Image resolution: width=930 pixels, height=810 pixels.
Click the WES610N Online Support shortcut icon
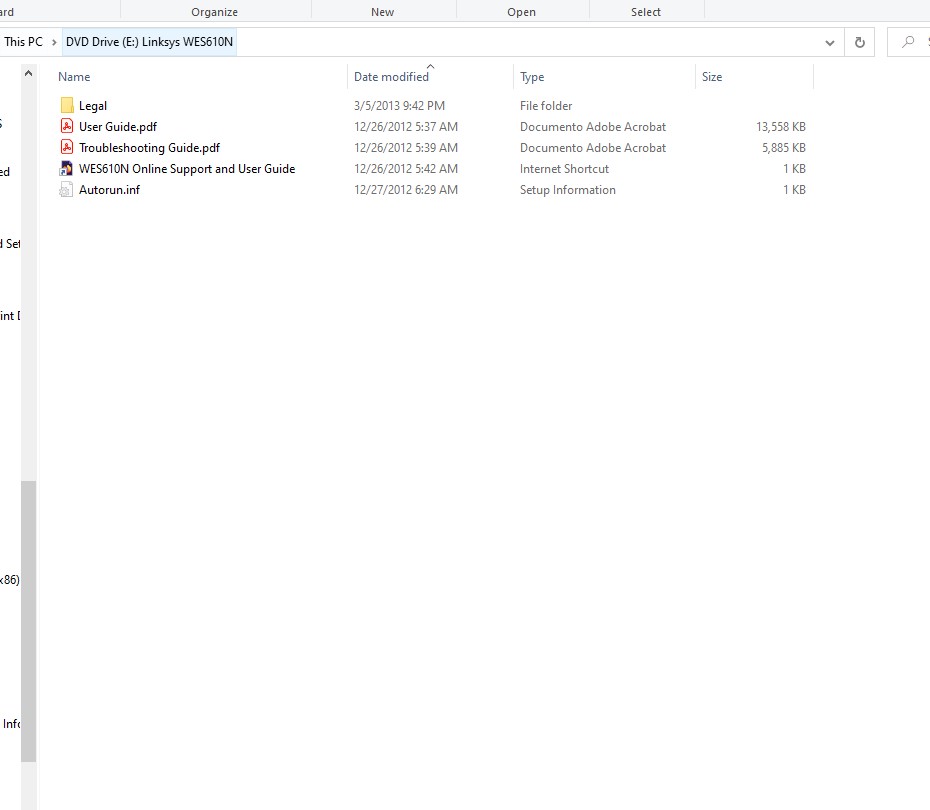point(67,169)
